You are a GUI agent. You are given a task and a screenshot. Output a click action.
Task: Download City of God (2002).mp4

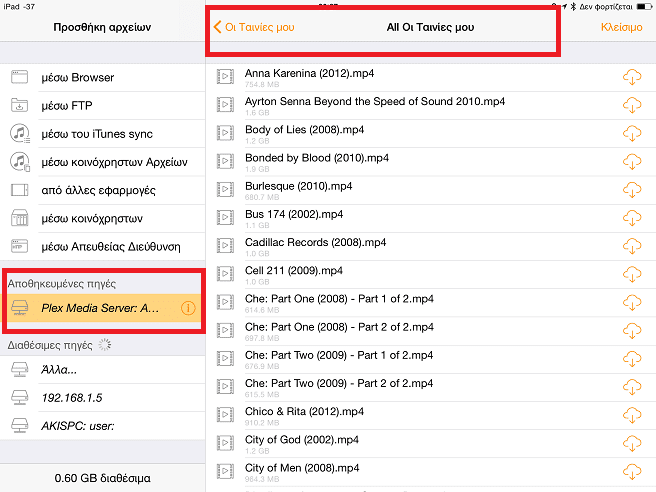(632, 443)
